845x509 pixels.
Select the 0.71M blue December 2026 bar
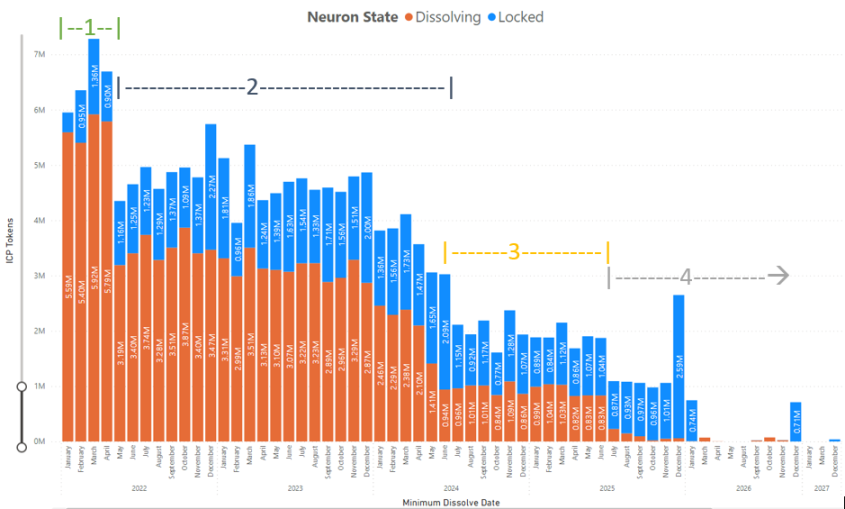[x=796, y=422]
